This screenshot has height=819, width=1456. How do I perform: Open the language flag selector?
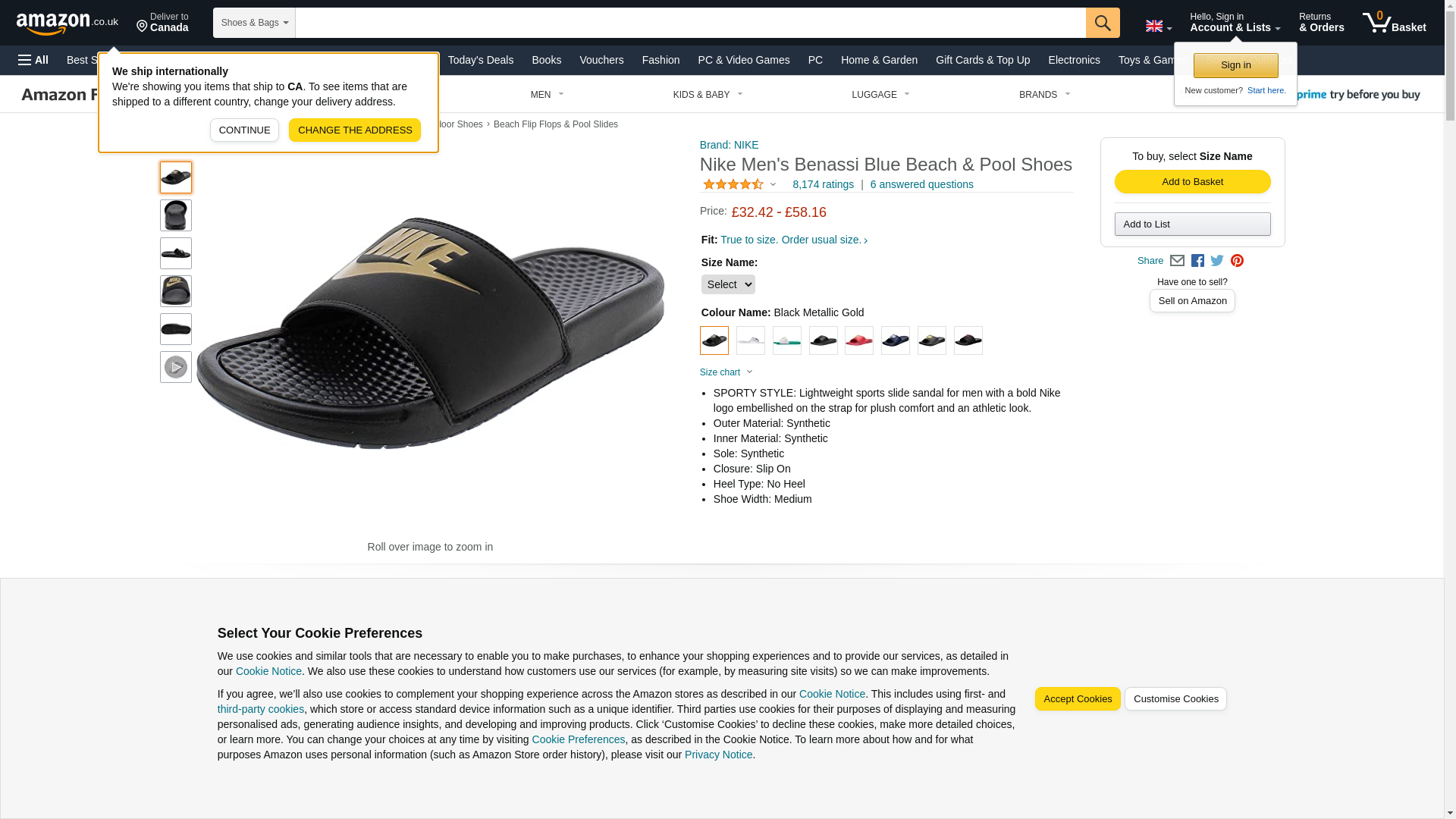click(1158, 26)
